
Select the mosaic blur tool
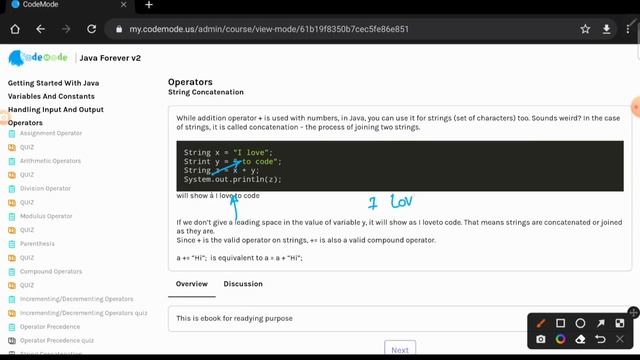pos(620,323)
